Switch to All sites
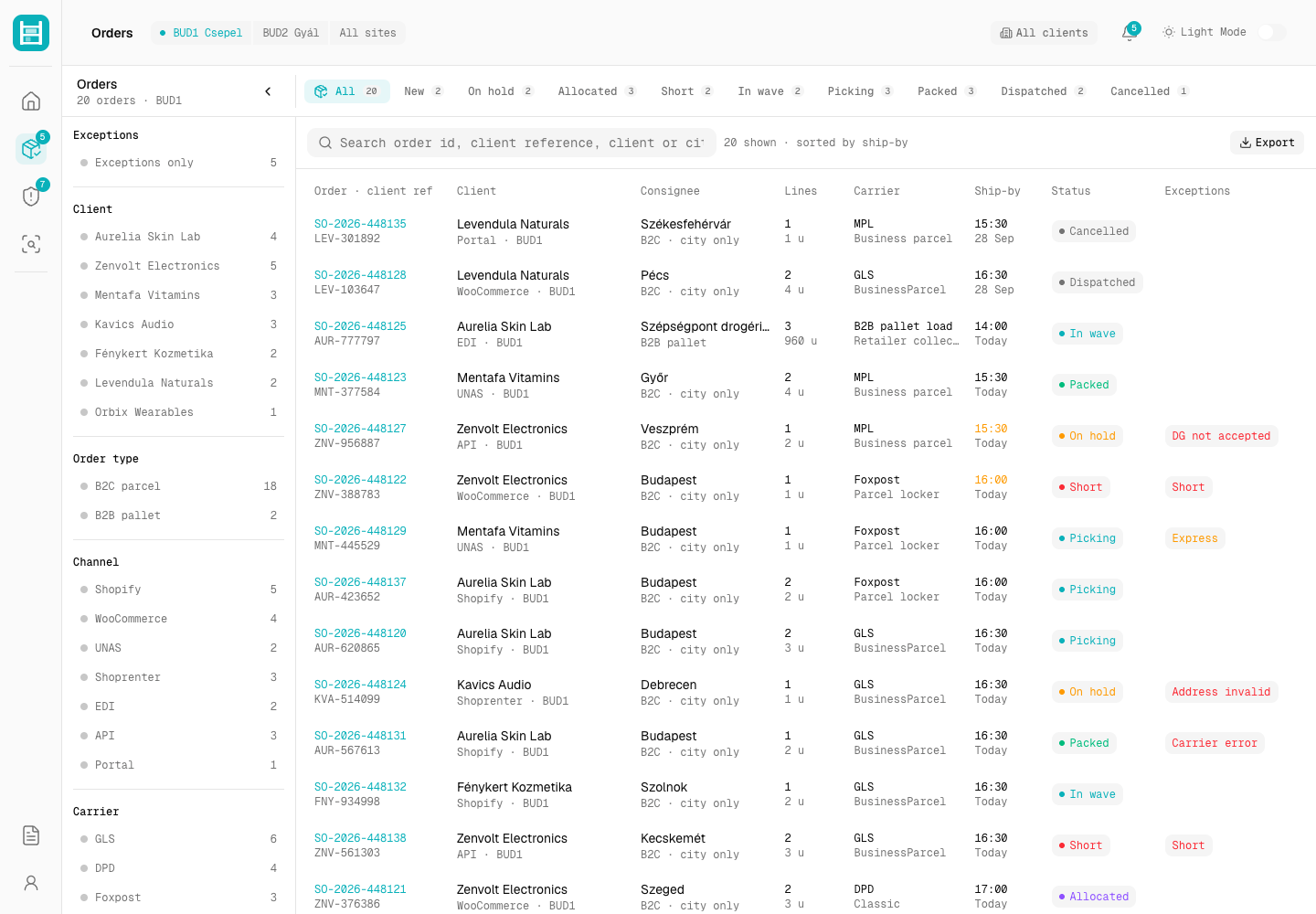Viewport: 1316px width, 914px height. [367, 33]
